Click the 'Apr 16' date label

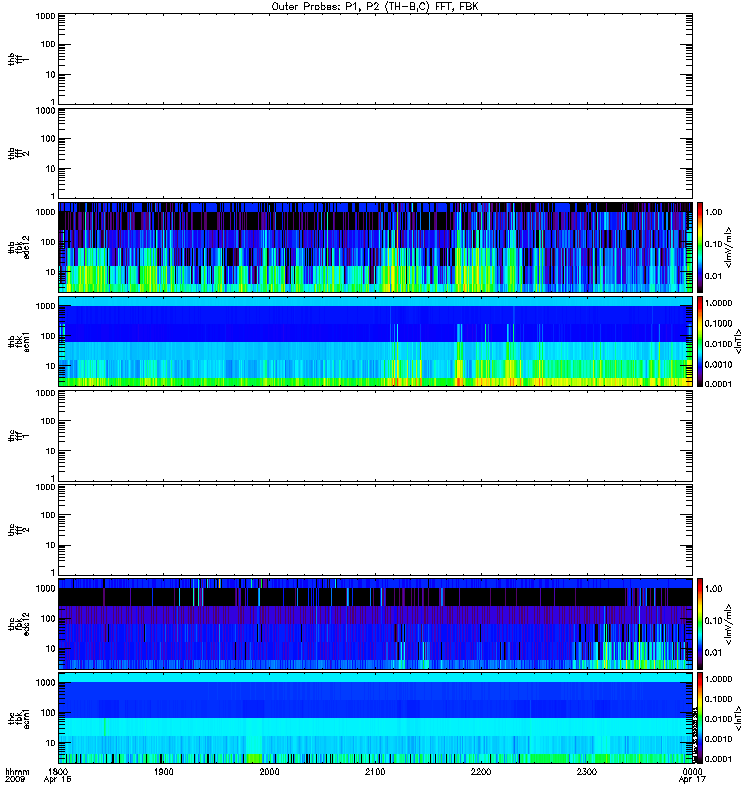coord(57,780)
